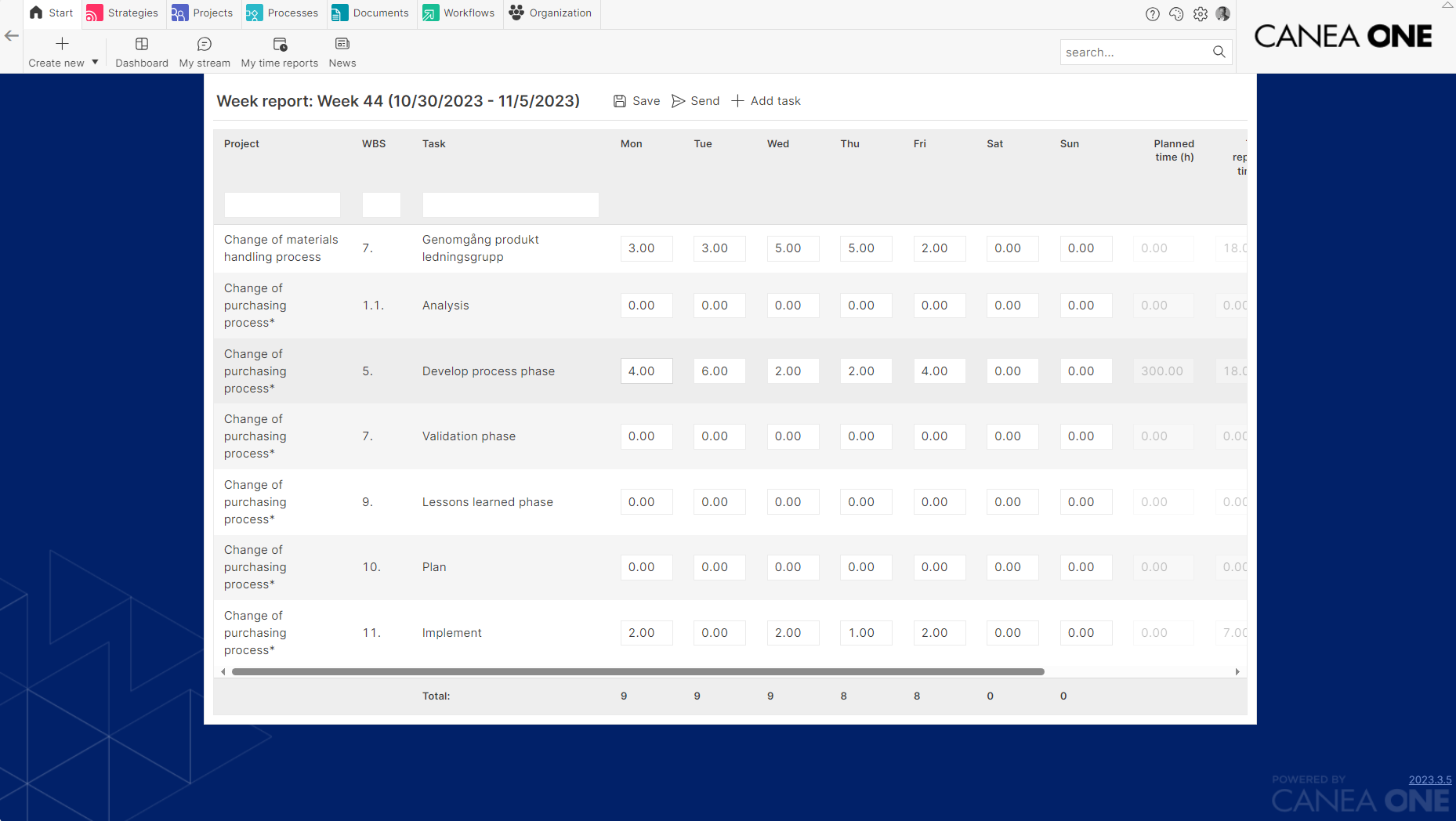Switch to the Workflows tab

coord(458,13)
